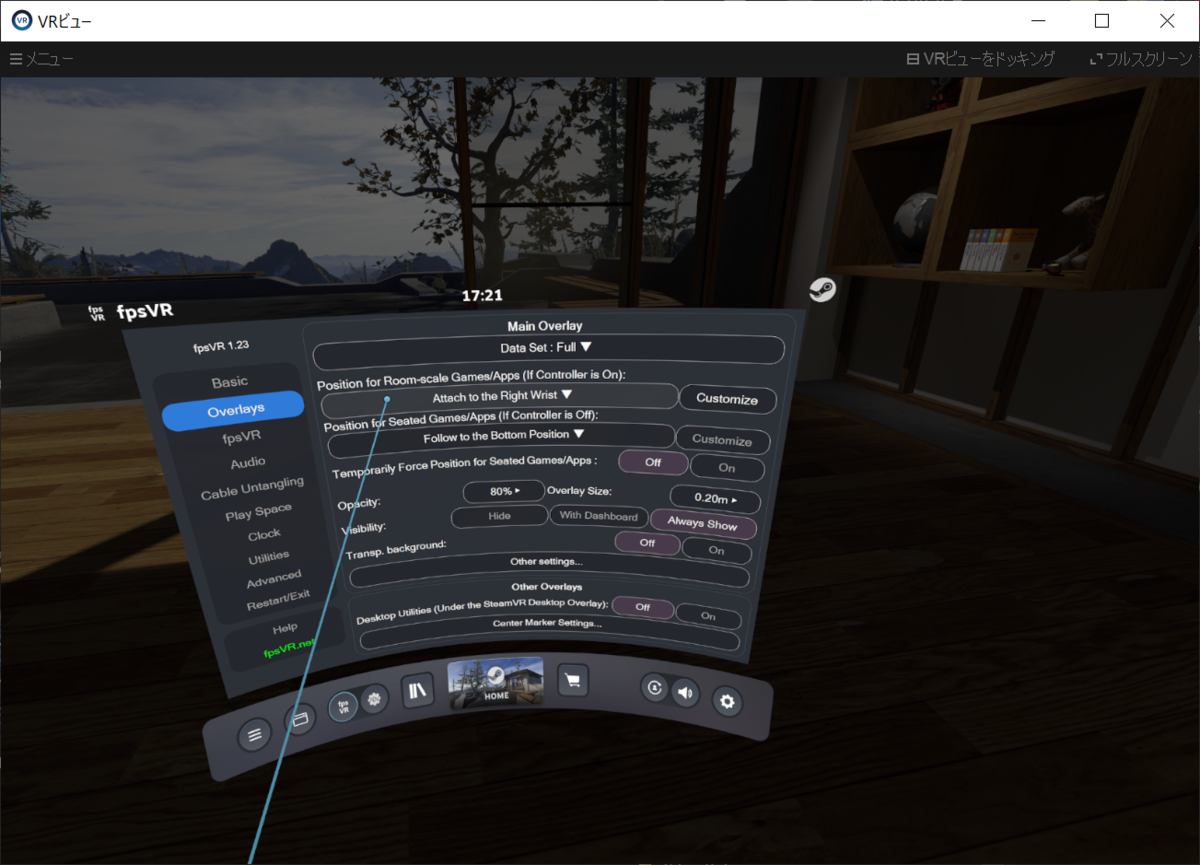Click the Main Overlay heading
Screen dimensions: 1200x865
pos(545,326)
